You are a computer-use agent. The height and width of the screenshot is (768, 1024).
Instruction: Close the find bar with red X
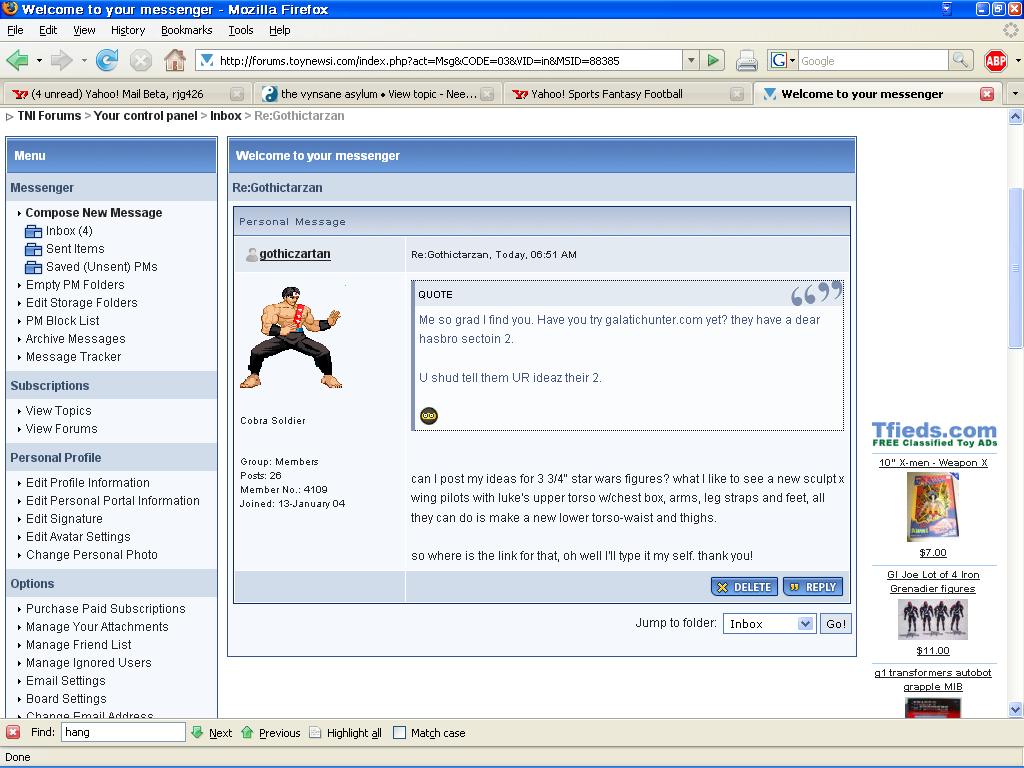pos(13,733)
